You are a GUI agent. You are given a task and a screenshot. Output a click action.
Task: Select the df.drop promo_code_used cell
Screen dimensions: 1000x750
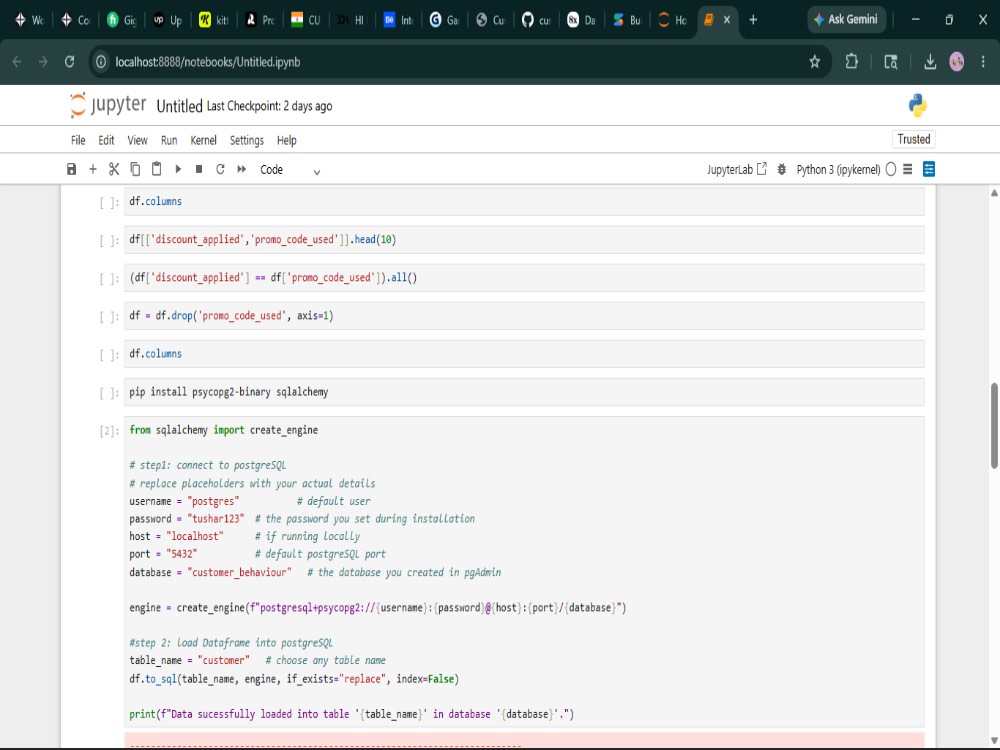(524, 316)
